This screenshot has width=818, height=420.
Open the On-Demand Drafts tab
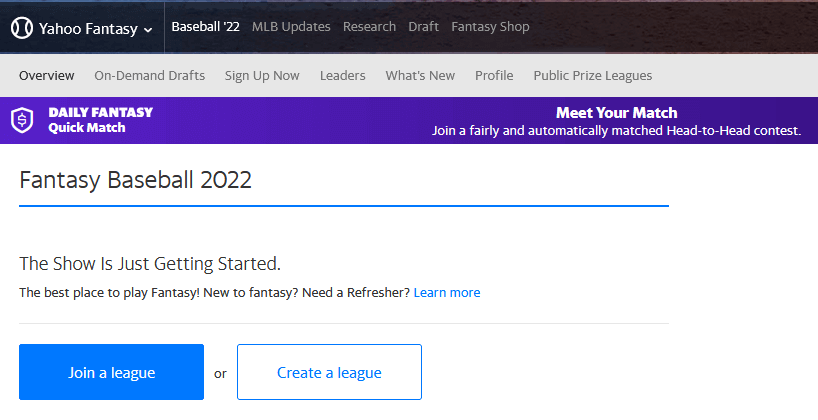click(149, 76)
